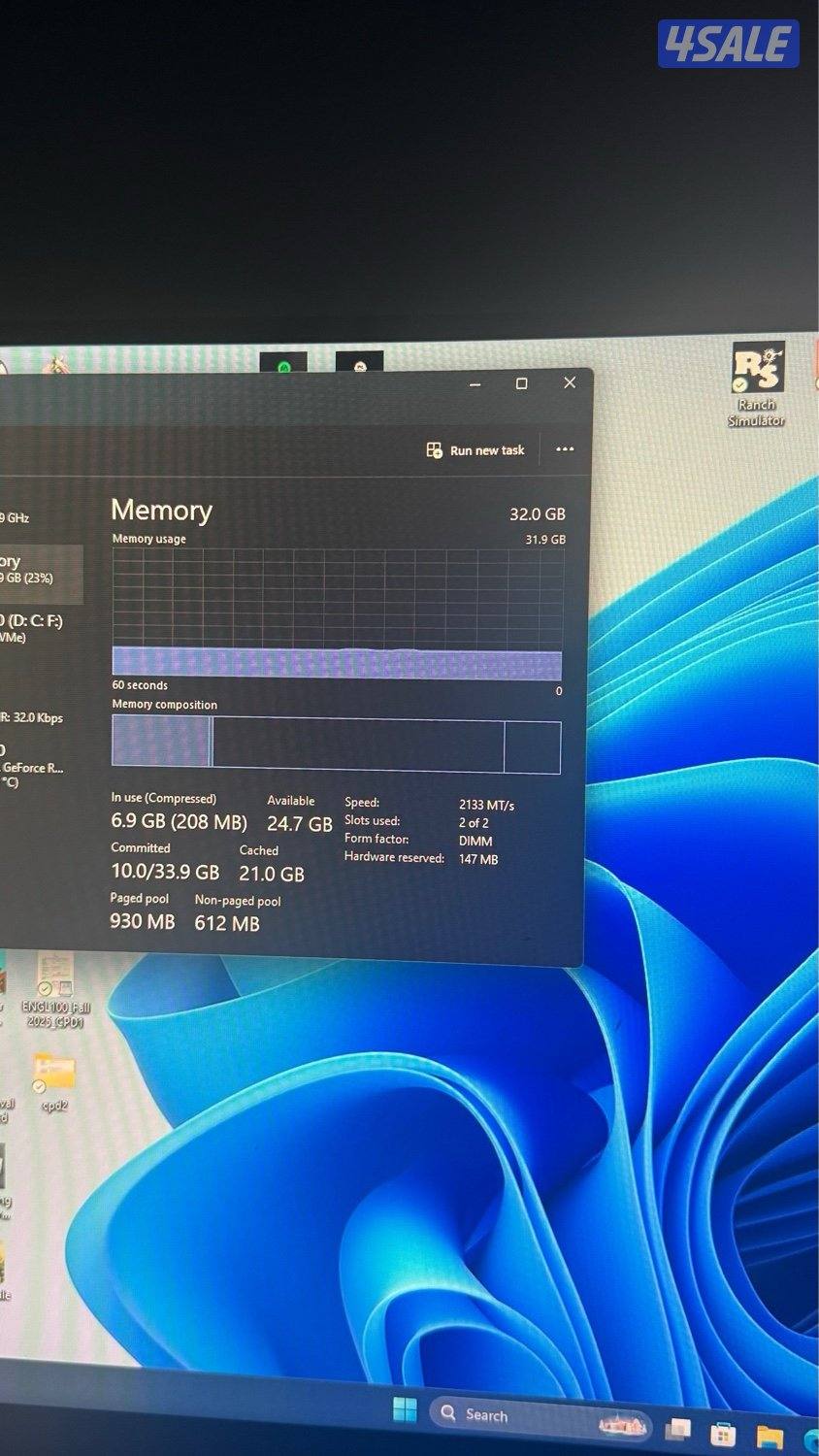819x1456 pixels.
Task: Open the three-dot more options menu
Action: tap(565, 449)
